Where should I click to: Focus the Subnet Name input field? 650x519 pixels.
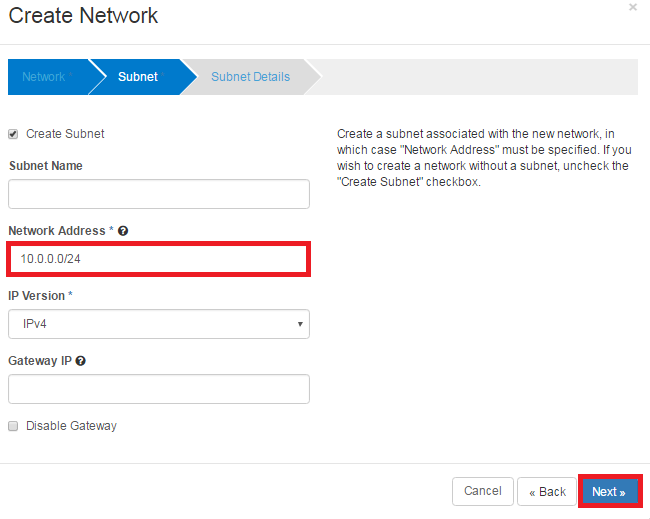click(x=158, y=194)
